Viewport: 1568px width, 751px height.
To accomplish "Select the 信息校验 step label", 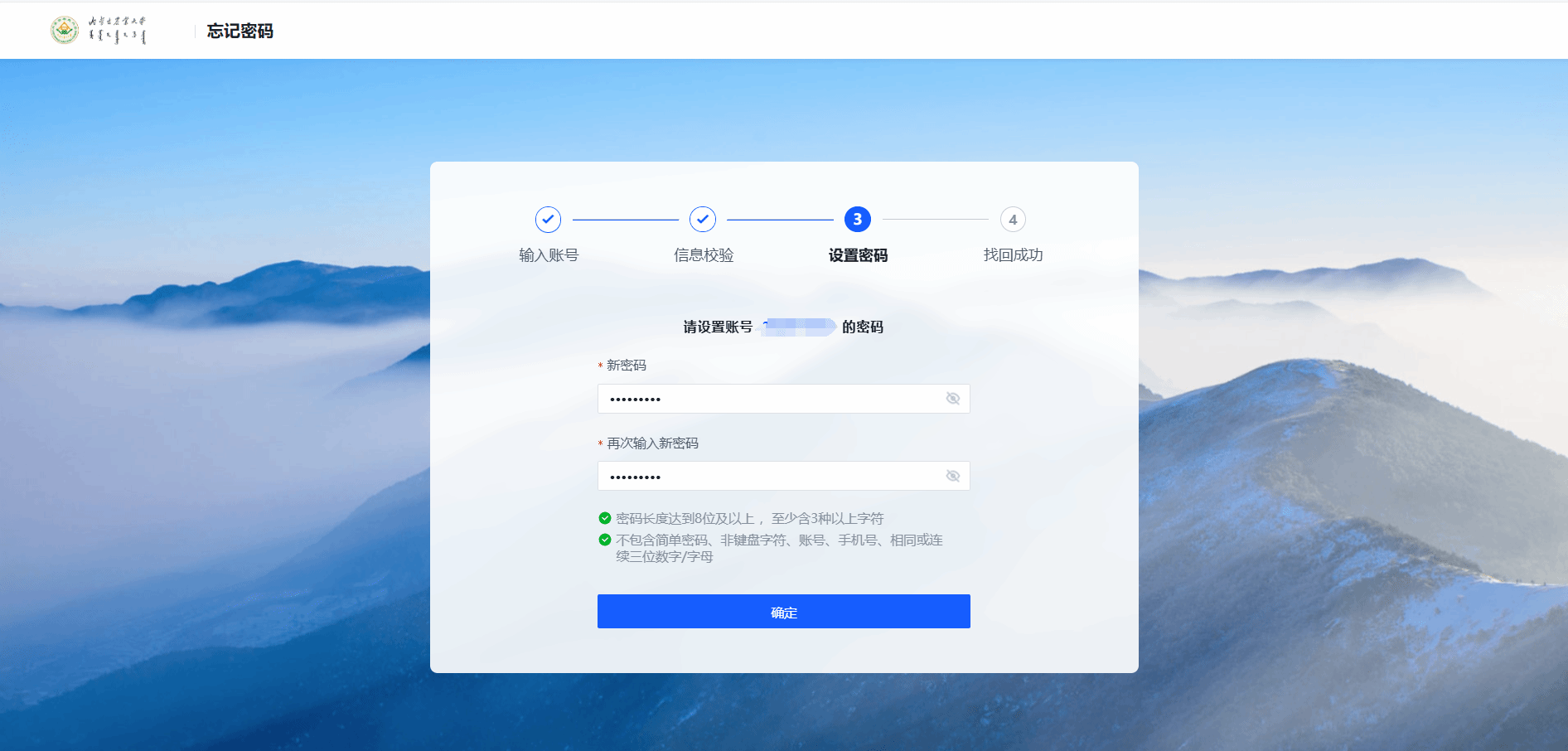I will click(703, 255).
